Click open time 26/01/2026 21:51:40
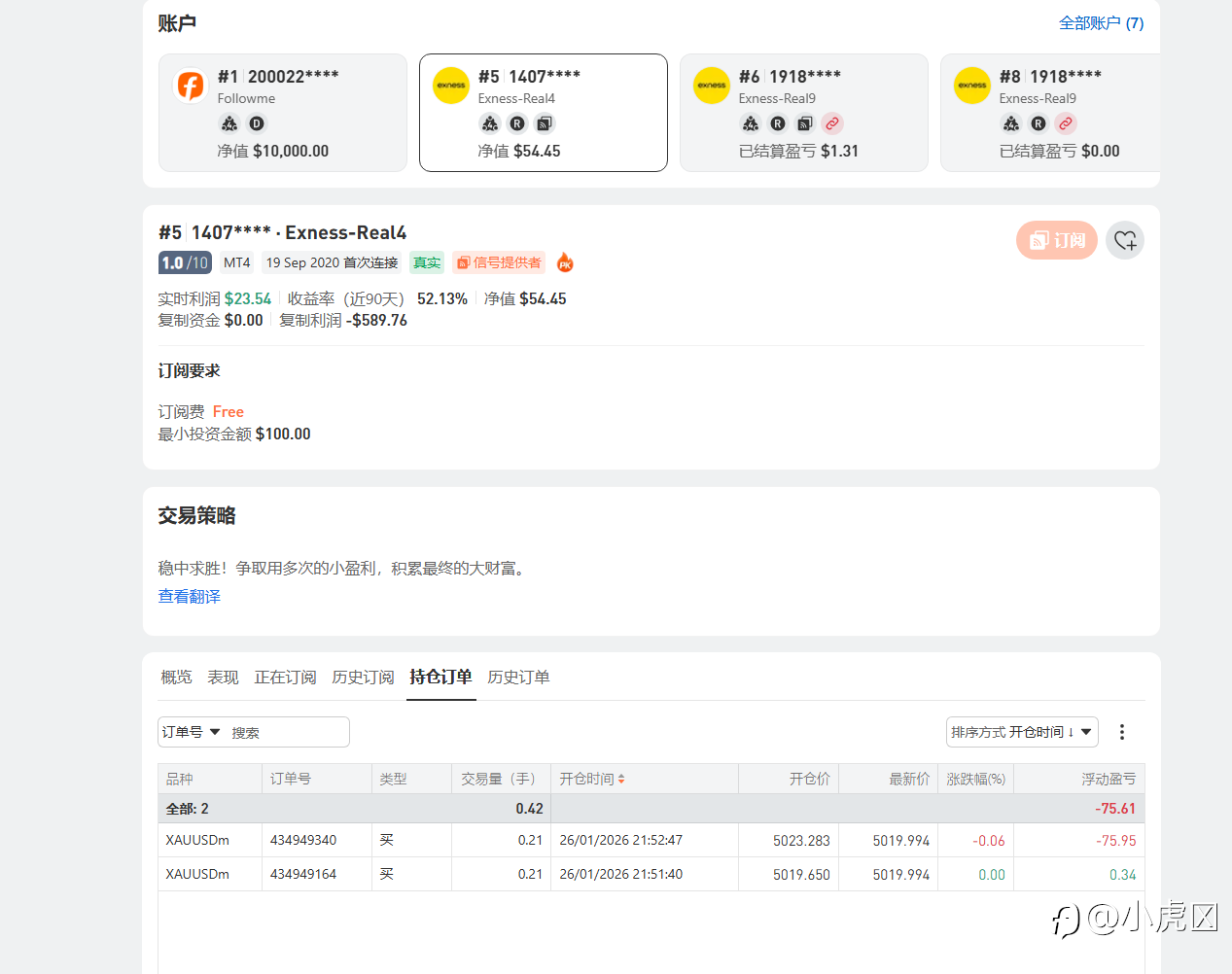This screenshot has height=974, width=1232. click(x=621, y=874)
